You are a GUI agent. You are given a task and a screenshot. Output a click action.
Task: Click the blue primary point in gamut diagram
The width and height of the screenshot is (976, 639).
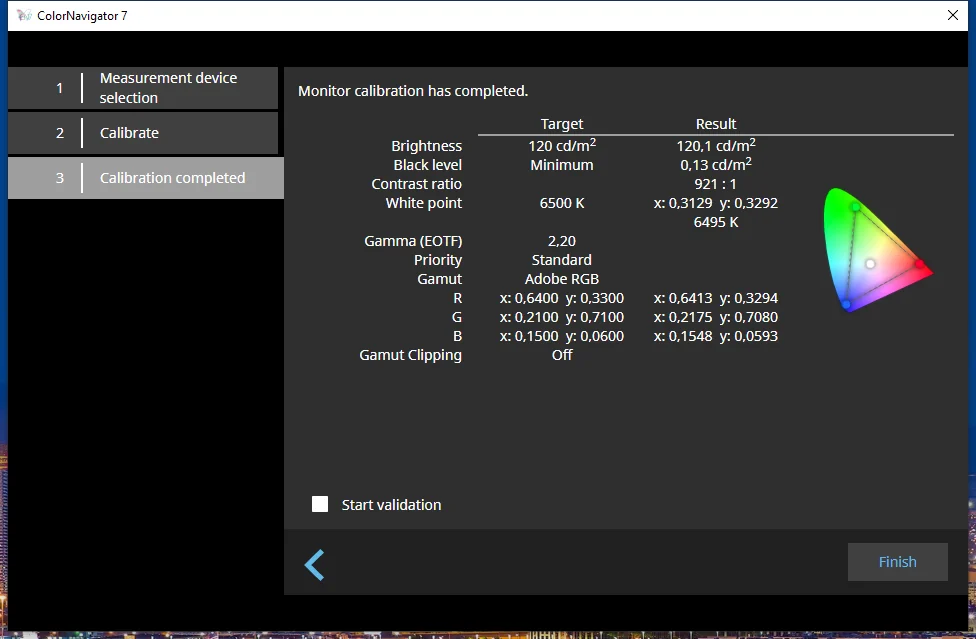coord(847,304)
